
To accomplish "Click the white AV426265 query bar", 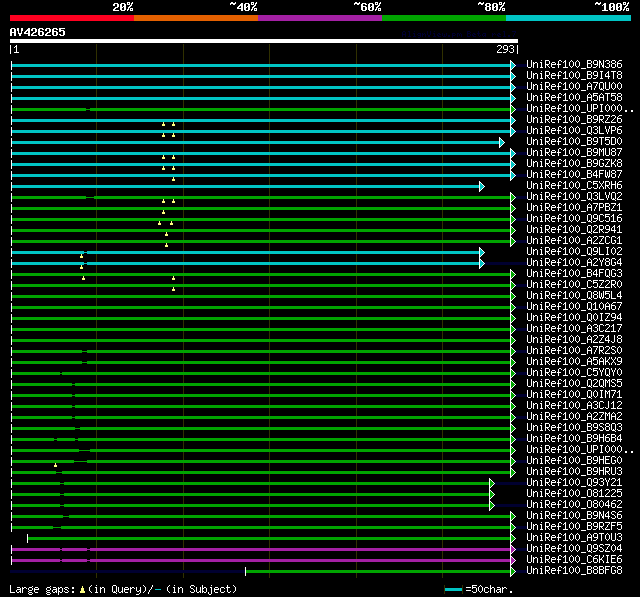I will click(x=264, y=41).
